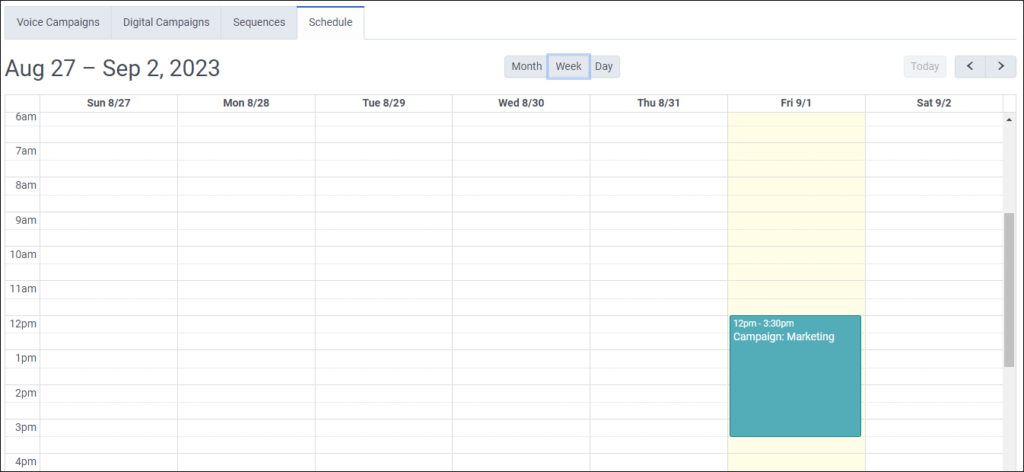Click the Sun 8/27 column header

pos(109,103)
